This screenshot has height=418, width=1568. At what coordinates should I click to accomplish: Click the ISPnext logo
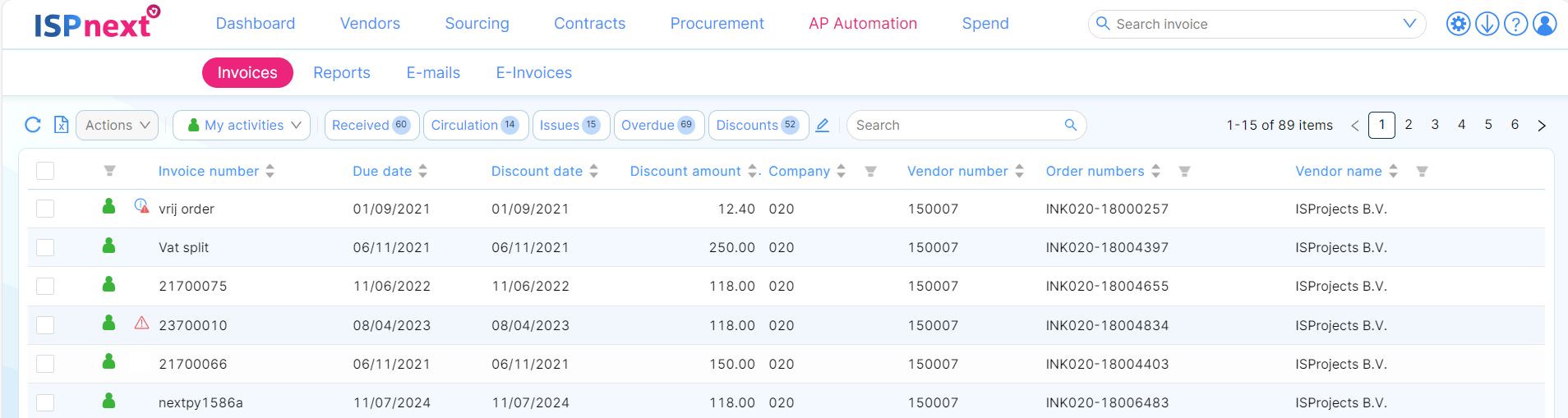[x=97, y=22]
